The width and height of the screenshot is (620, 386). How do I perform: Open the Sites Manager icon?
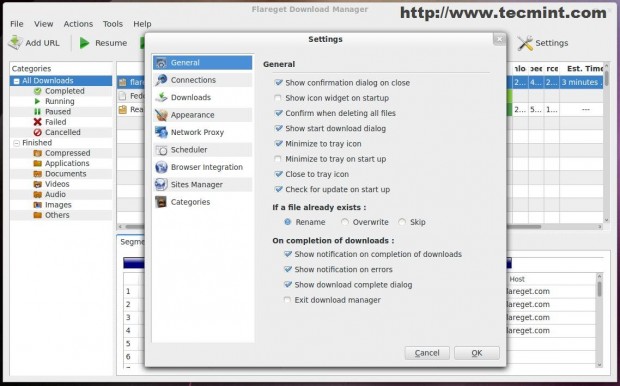pos(161,185)
